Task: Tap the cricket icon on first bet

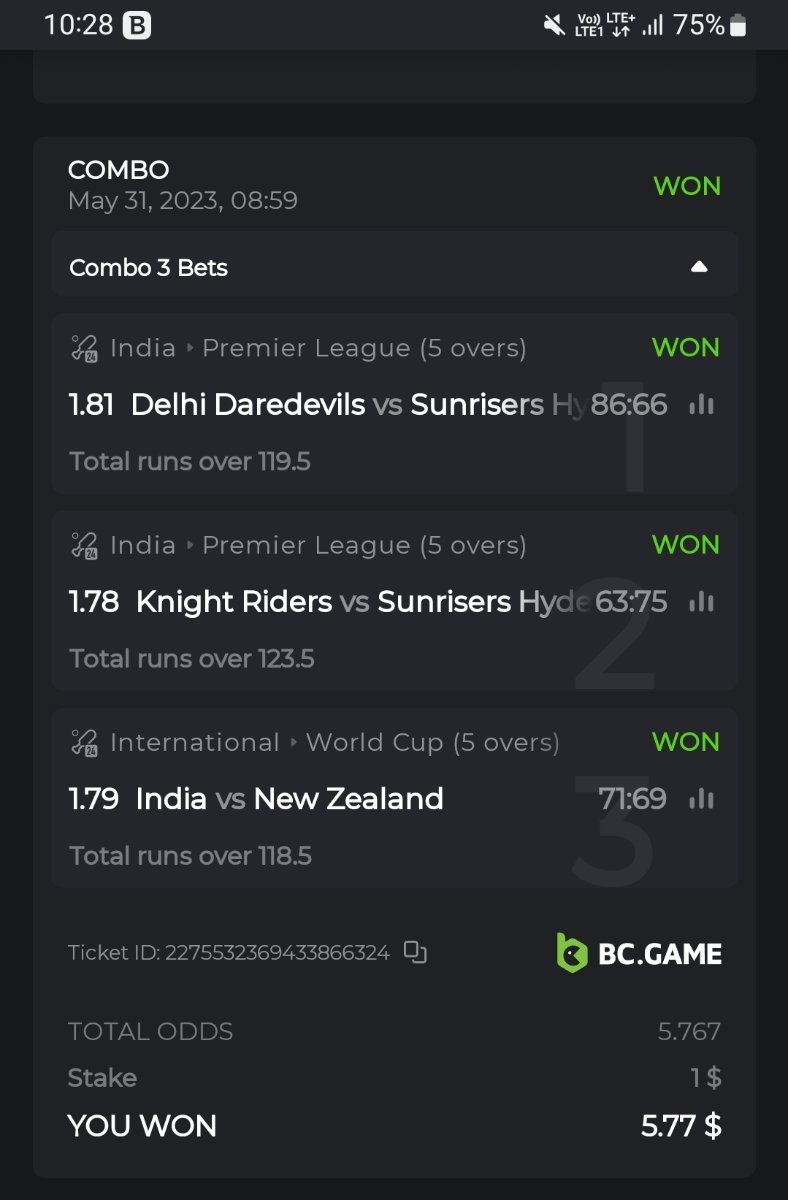Action: pyautogui.click(x=84, y=348)
